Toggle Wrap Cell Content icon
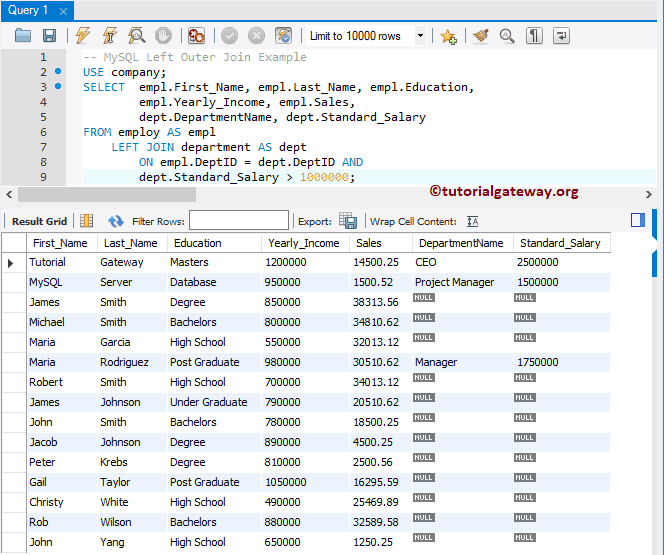Viewport: 664px width, 555px height. coord(473,221)
